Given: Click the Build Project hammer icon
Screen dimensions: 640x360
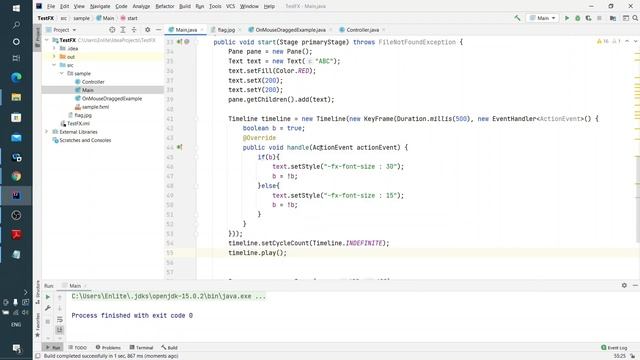Looking at the screenshot, I should coord(517,18).
